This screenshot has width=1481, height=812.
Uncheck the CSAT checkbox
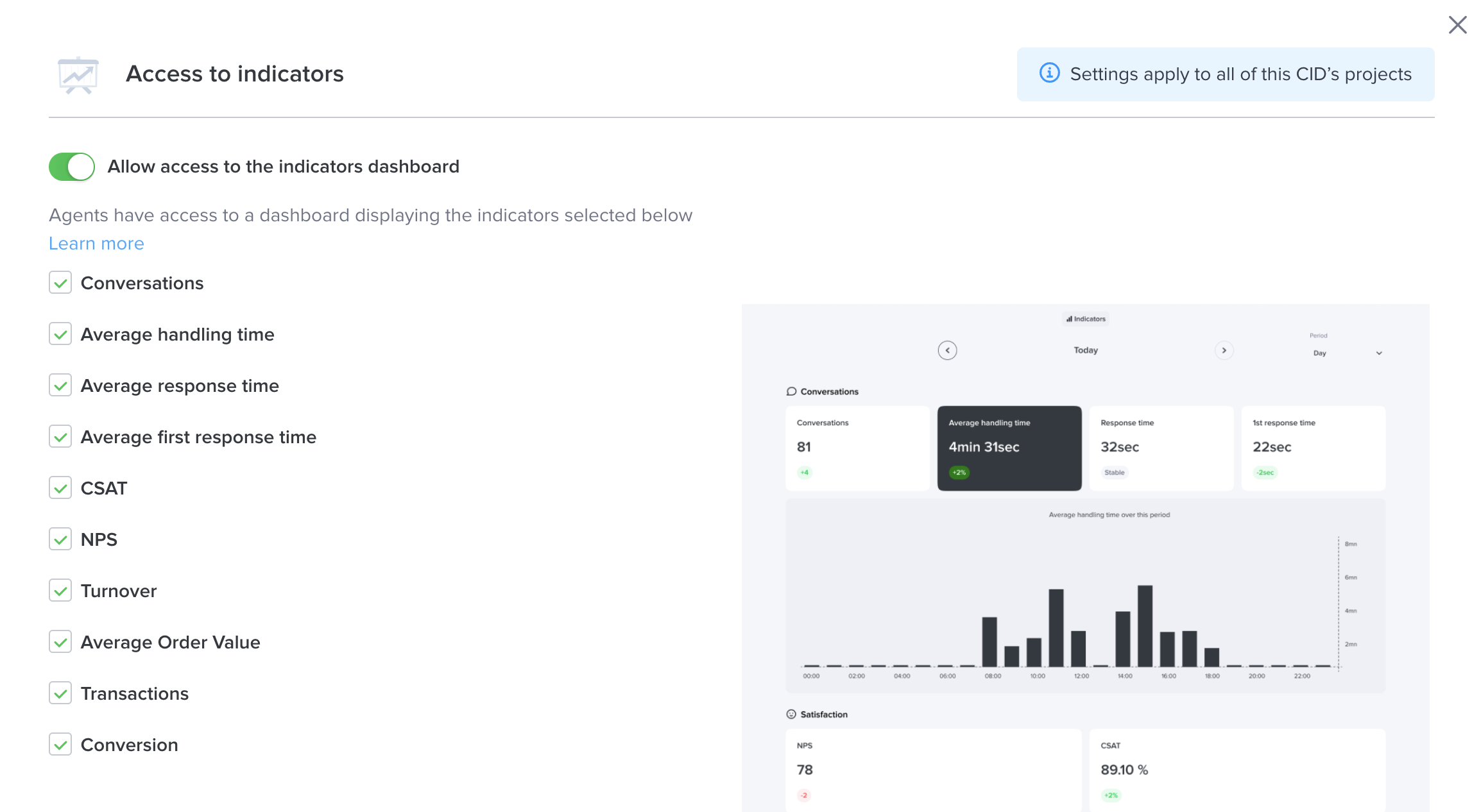[60, 488]
